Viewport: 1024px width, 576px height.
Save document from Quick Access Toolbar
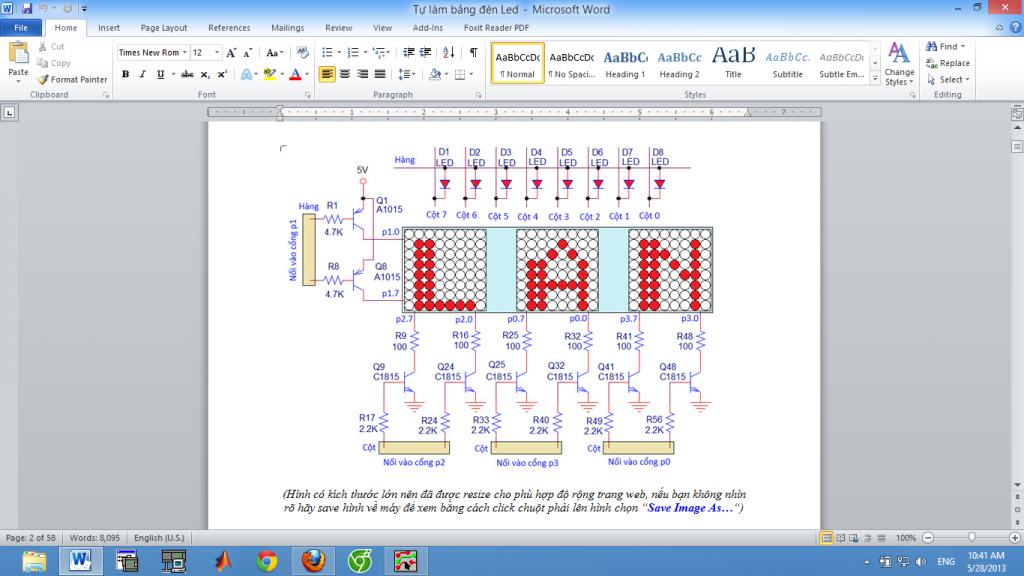click(27, 9)
